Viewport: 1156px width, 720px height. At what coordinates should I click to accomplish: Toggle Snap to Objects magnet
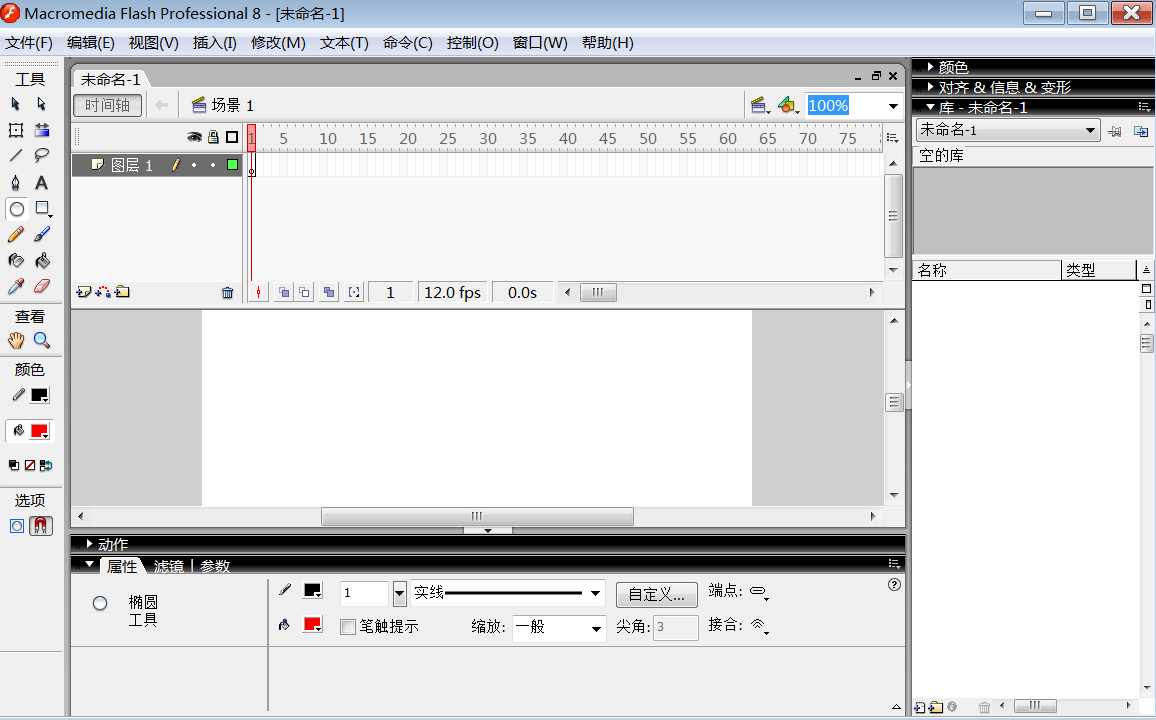(x=41, y=525)
